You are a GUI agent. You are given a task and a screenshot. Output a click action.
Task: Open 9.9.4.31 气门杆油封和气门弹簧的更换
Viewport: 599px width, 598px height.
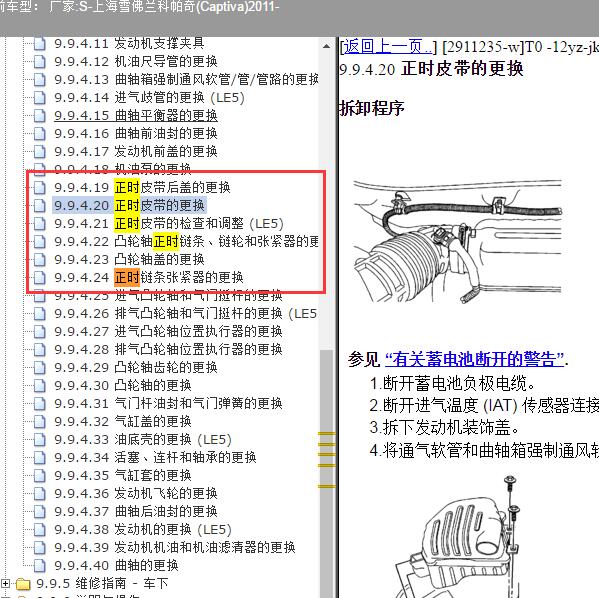(x=168, y=403)
